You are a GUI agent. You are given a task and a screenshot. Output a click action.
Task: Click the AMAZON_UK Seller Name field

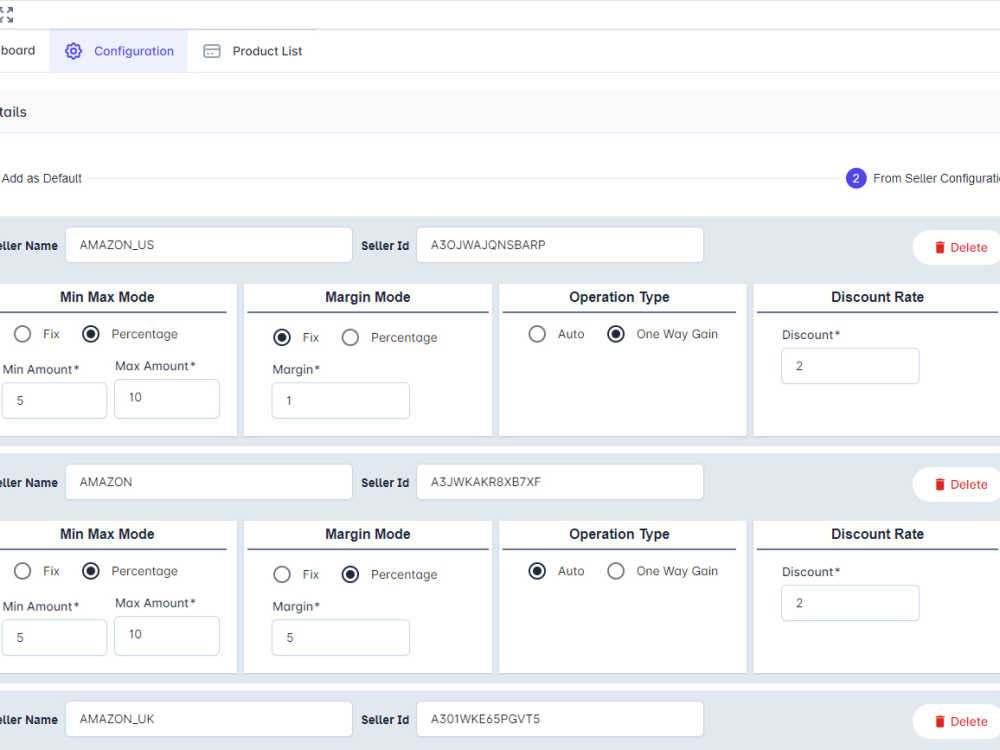pyautogui.click(x=209, y=719)
